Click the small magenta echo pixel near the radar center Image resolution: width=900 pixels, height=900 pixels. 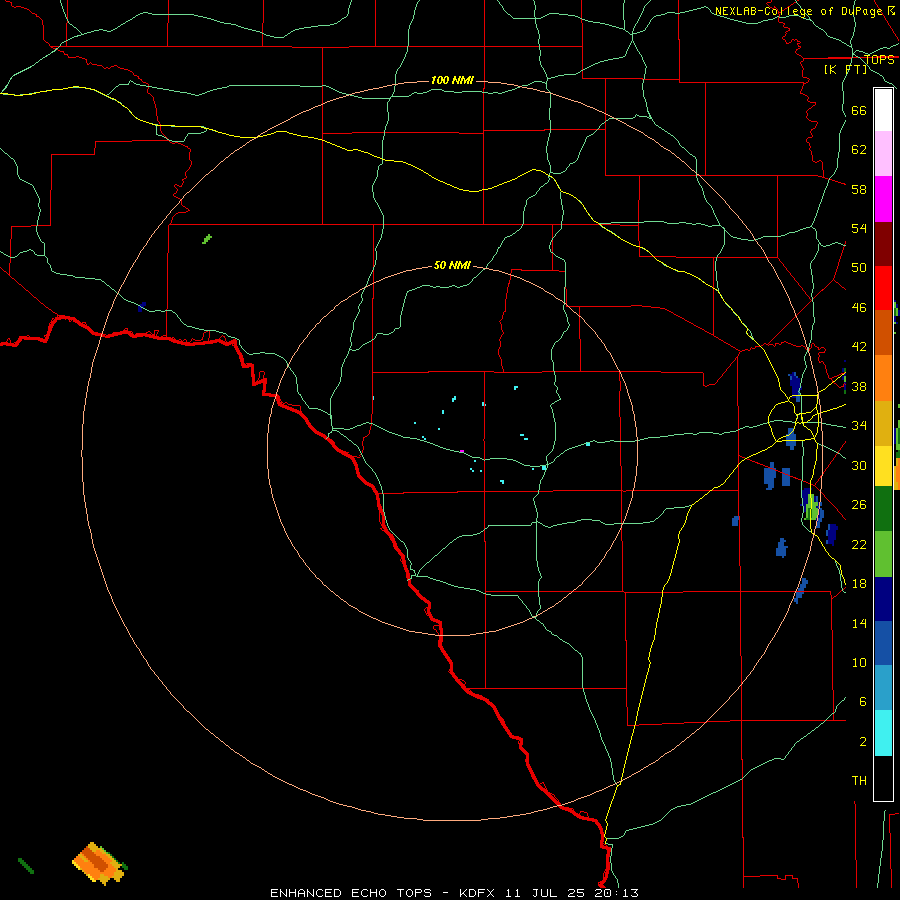pyautogui.click(x=462, y=452)
